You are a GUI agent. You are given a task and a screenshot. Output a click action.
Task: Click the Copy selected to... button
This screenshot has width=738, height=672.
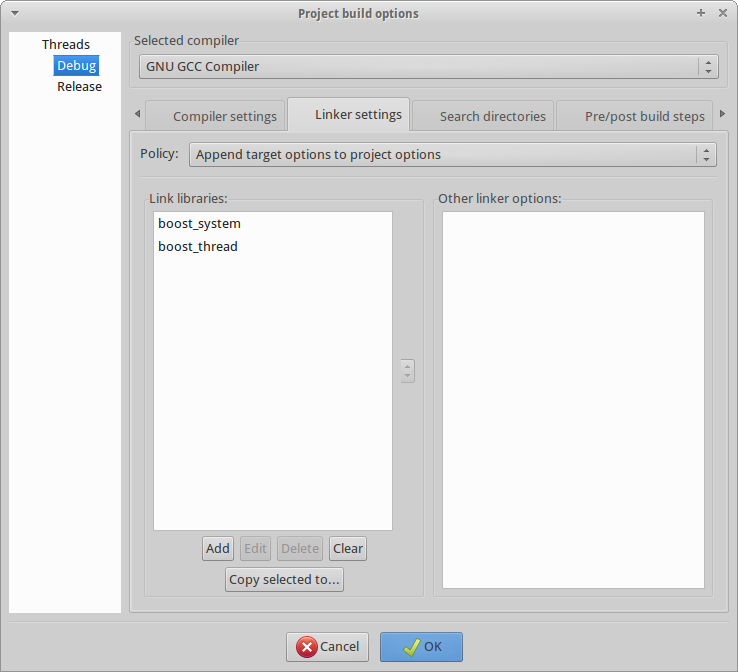(284, 580)
